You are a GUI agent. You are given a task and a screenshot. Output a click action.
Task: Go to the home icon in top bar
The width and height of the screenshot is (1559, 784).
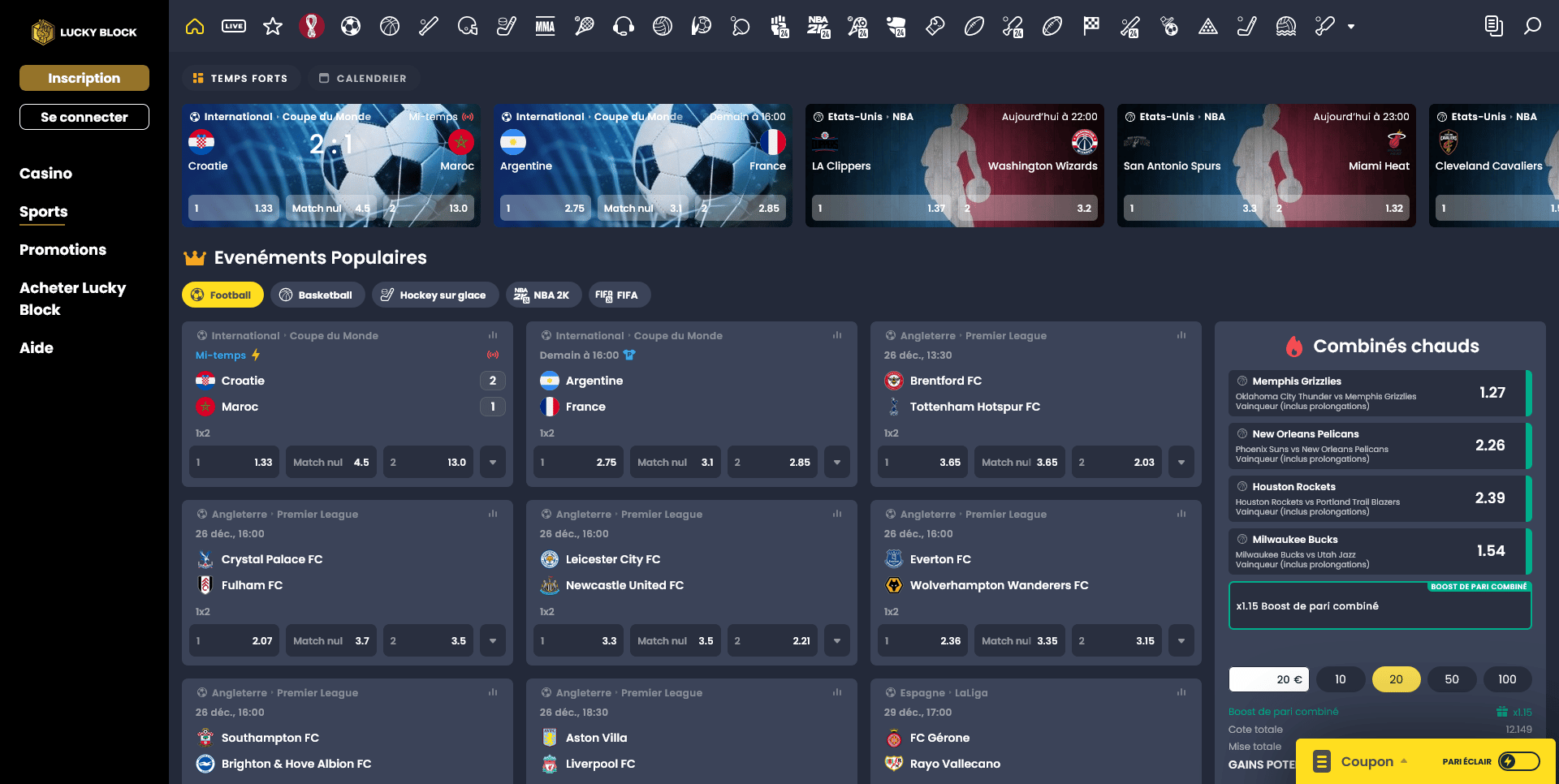tap(195, 27)
